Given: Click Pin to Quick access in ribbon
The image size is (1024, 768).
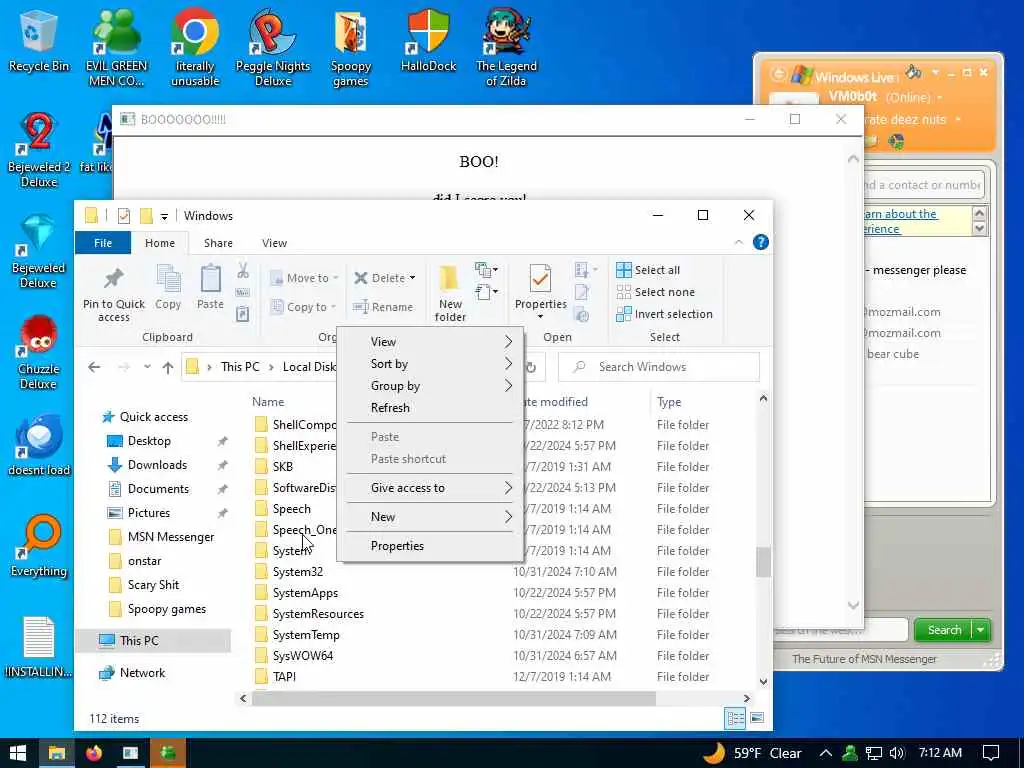Looking at the screenshot, I should click(114, 295).
